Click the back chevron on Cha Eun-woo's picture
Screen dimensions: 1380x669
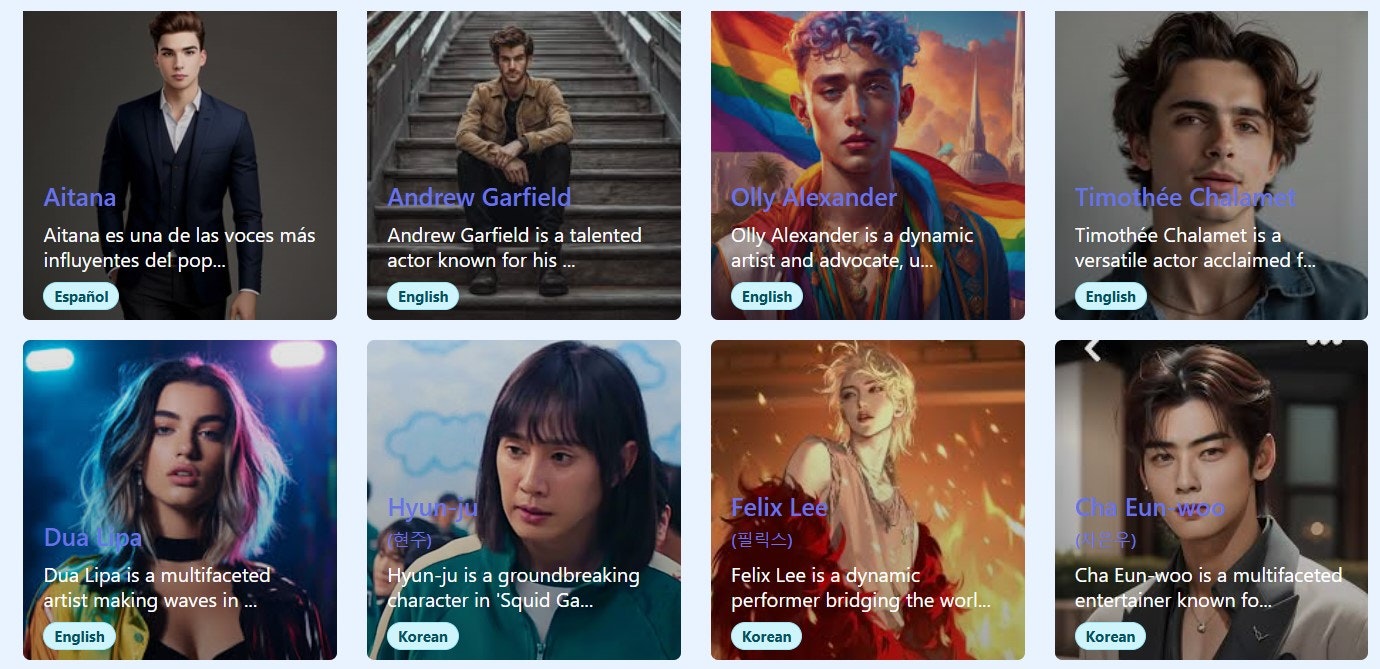[1092, 349]
